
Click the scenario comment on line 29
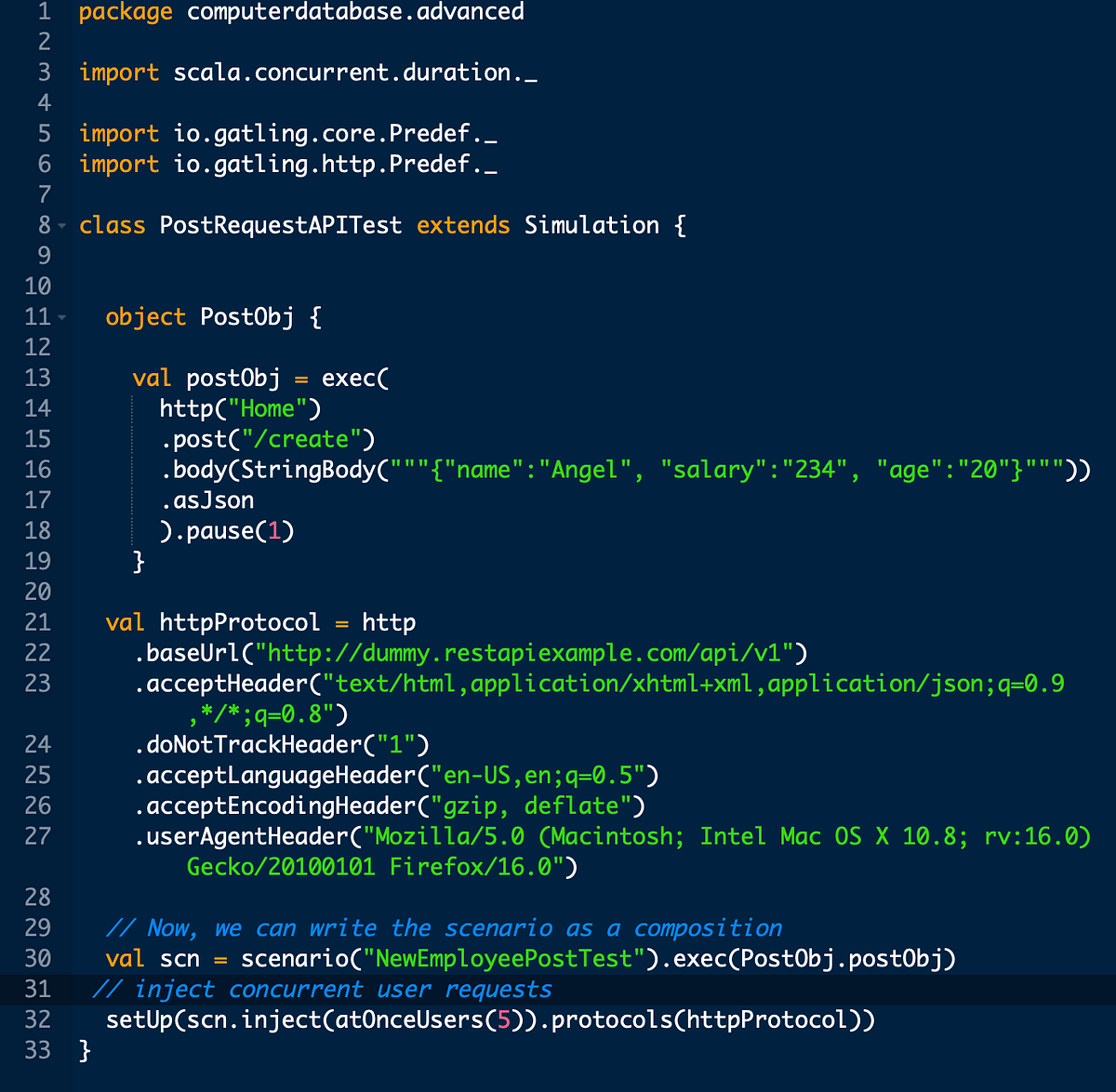pos(445,927)
